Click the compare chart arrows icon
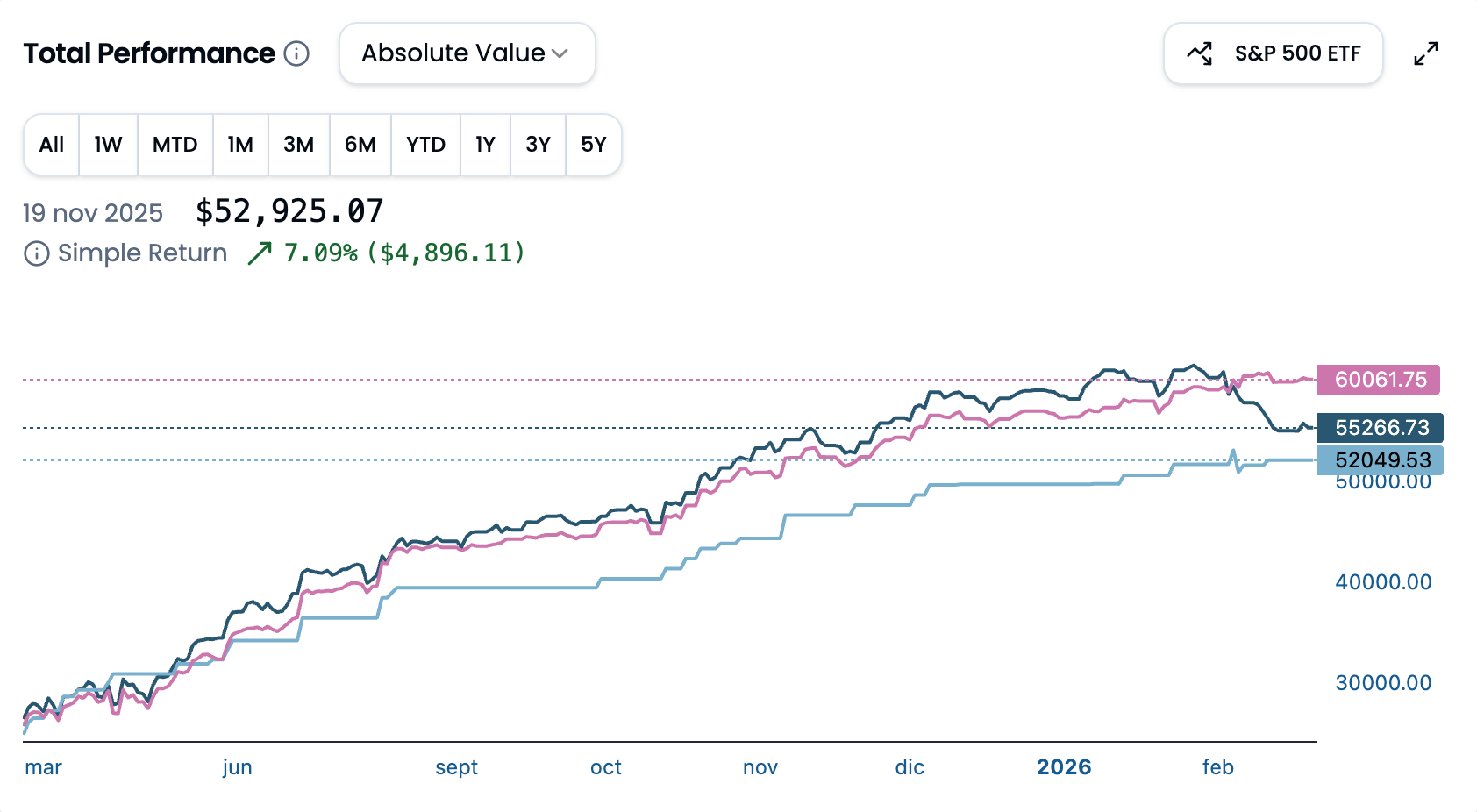1477x812 pixels. (x=1199, y=53)
